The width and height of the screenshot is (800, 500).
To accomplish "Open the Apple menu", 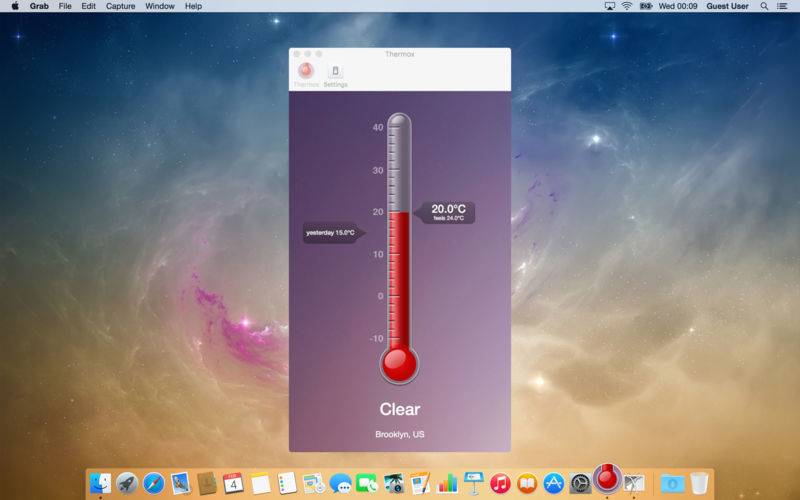I will [15, 6].
